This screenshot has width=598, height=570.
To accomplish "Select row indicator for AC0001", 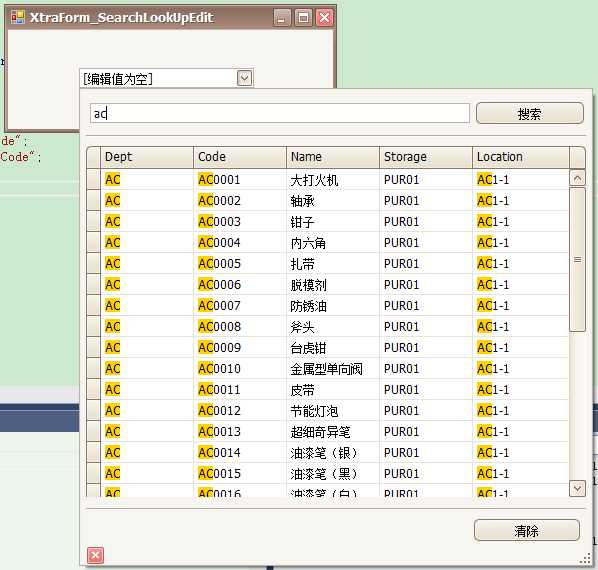I will (x=93, y=179).
